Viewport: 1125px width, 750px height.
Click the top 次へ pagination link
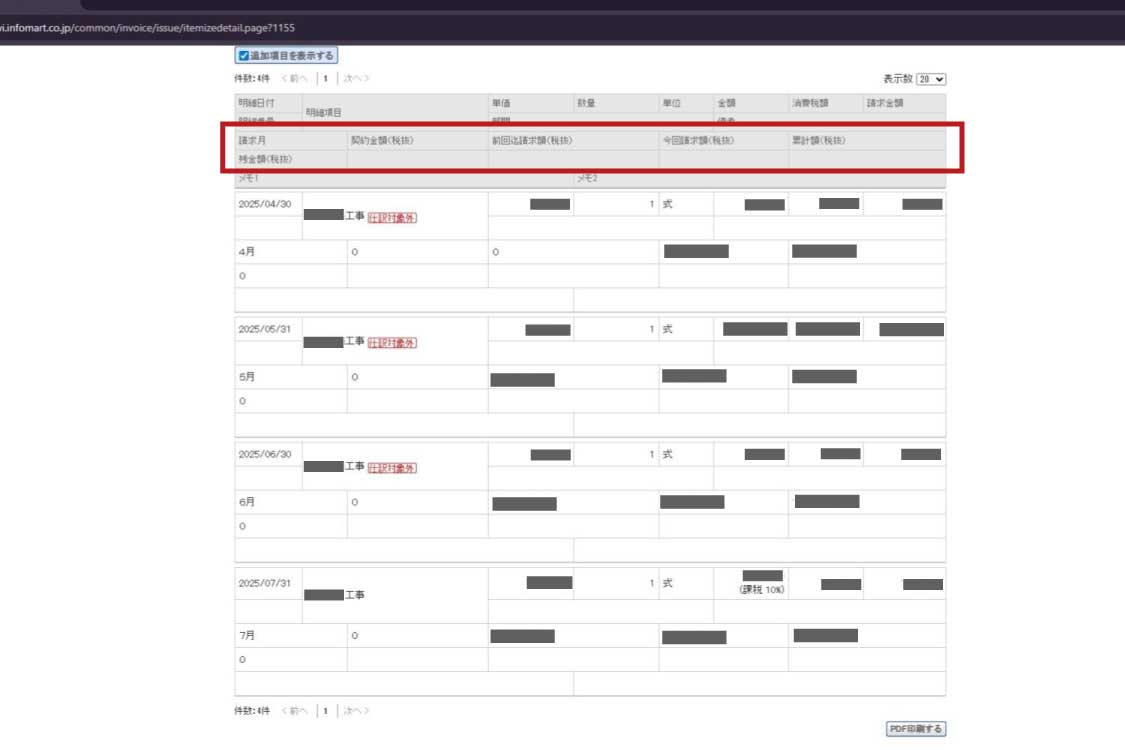pyautogui.click(x=355, y=78)
